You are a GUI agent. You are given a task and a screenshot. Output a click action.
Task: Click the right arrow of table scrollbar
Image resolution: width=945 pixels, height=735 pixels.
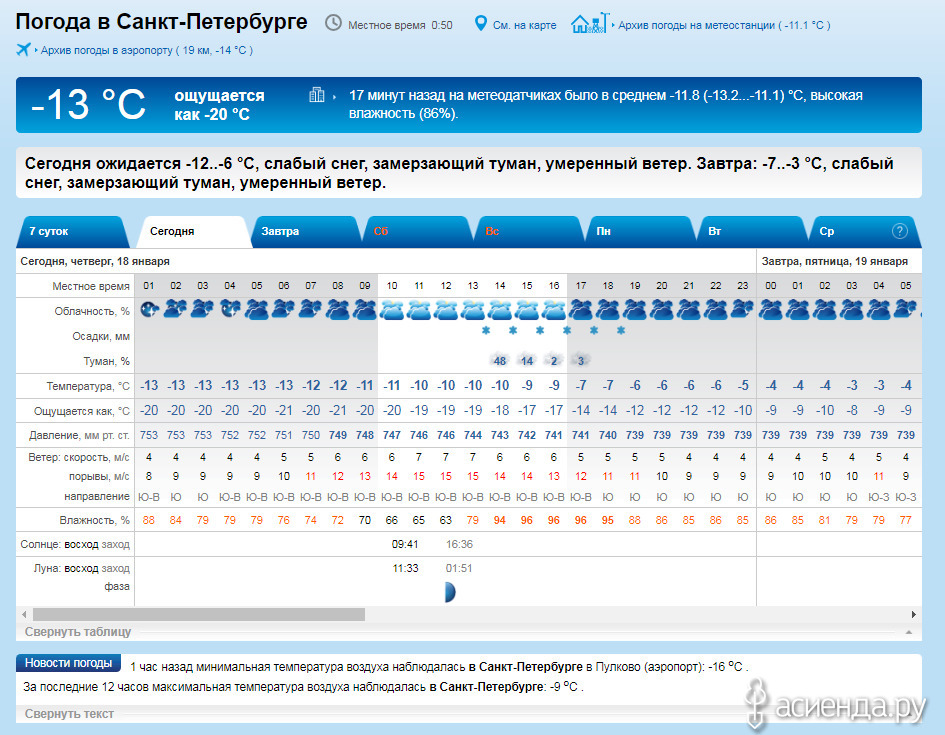tap(914, 615)
